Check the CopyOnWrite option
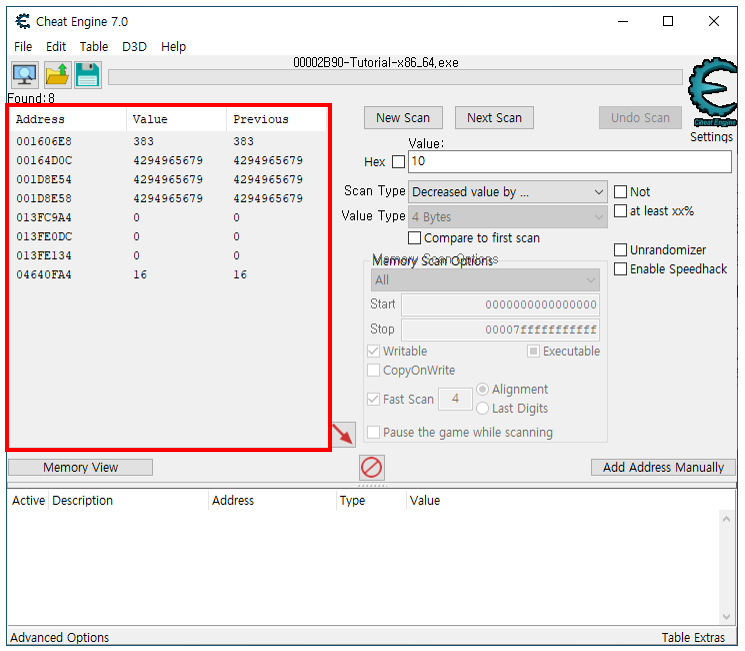The image size is (745, 651). tap(373, 370)
